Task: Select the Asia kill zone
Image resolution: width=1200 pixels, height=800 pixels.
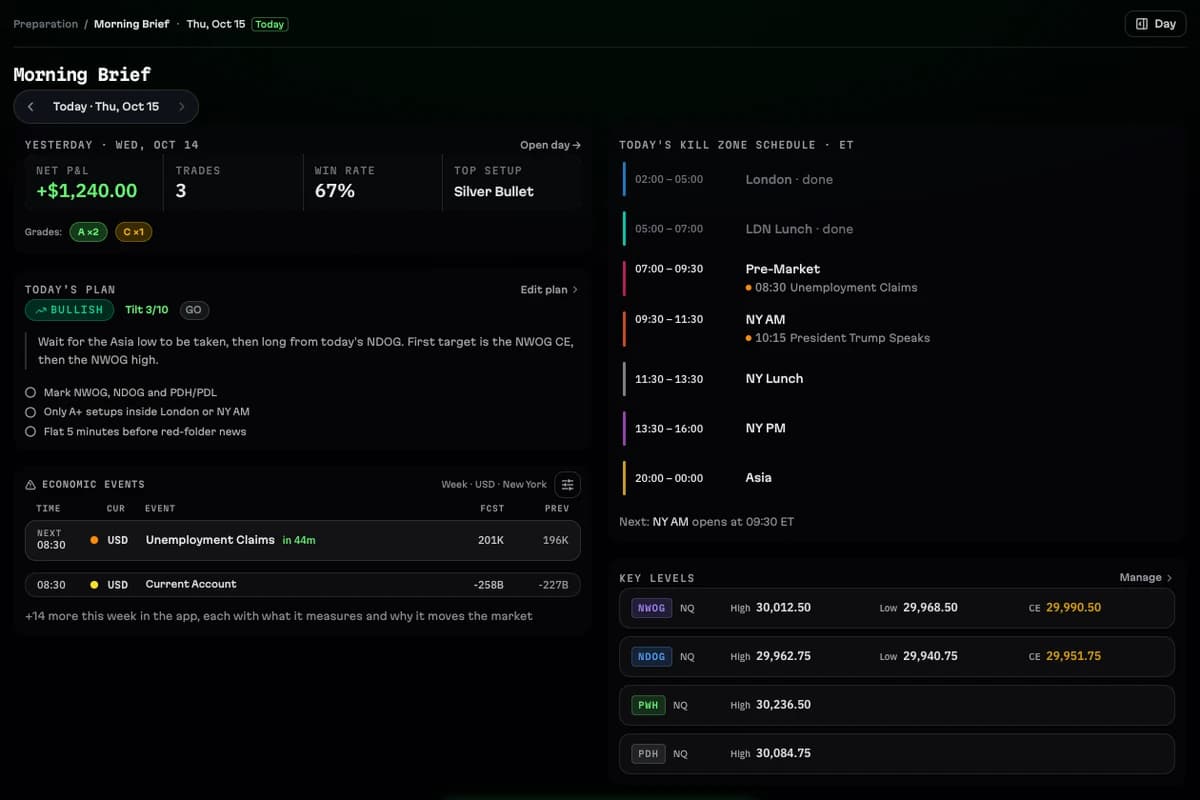Action: (x=898, y=478)
